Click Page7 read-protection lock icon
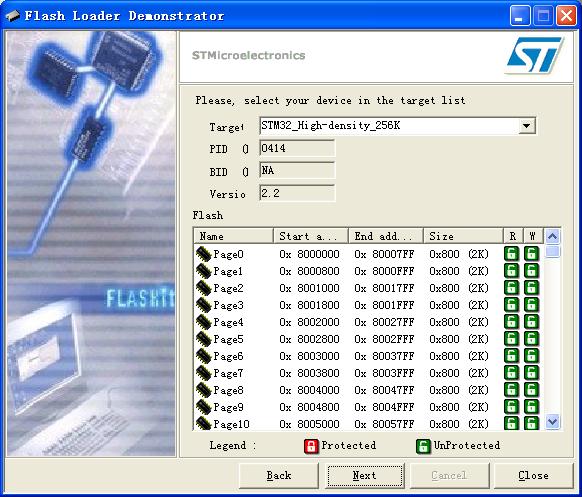This screenshot has height=497, width=582. (x=511, y=373)
